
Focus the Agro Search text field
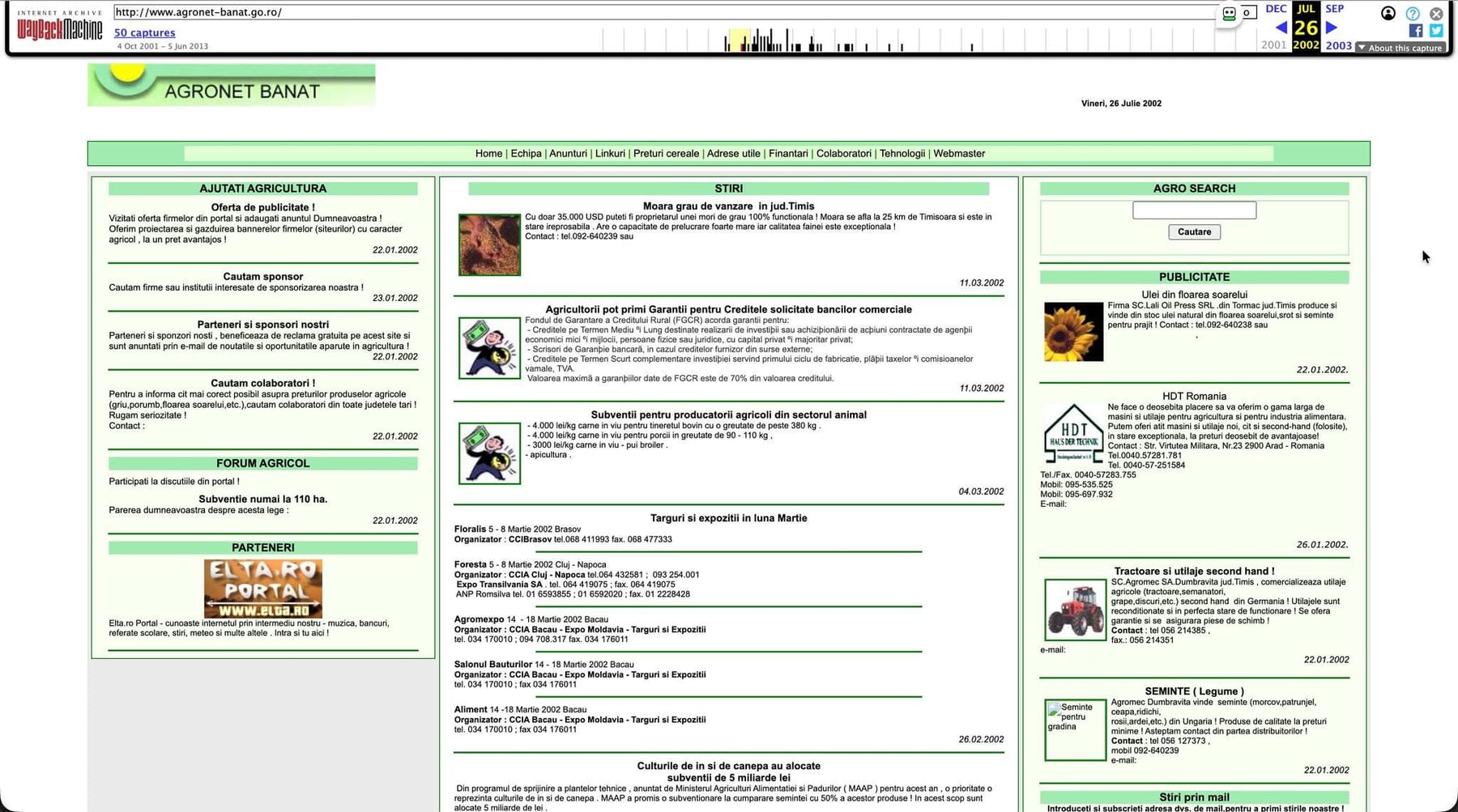[x=1194, y=210]
